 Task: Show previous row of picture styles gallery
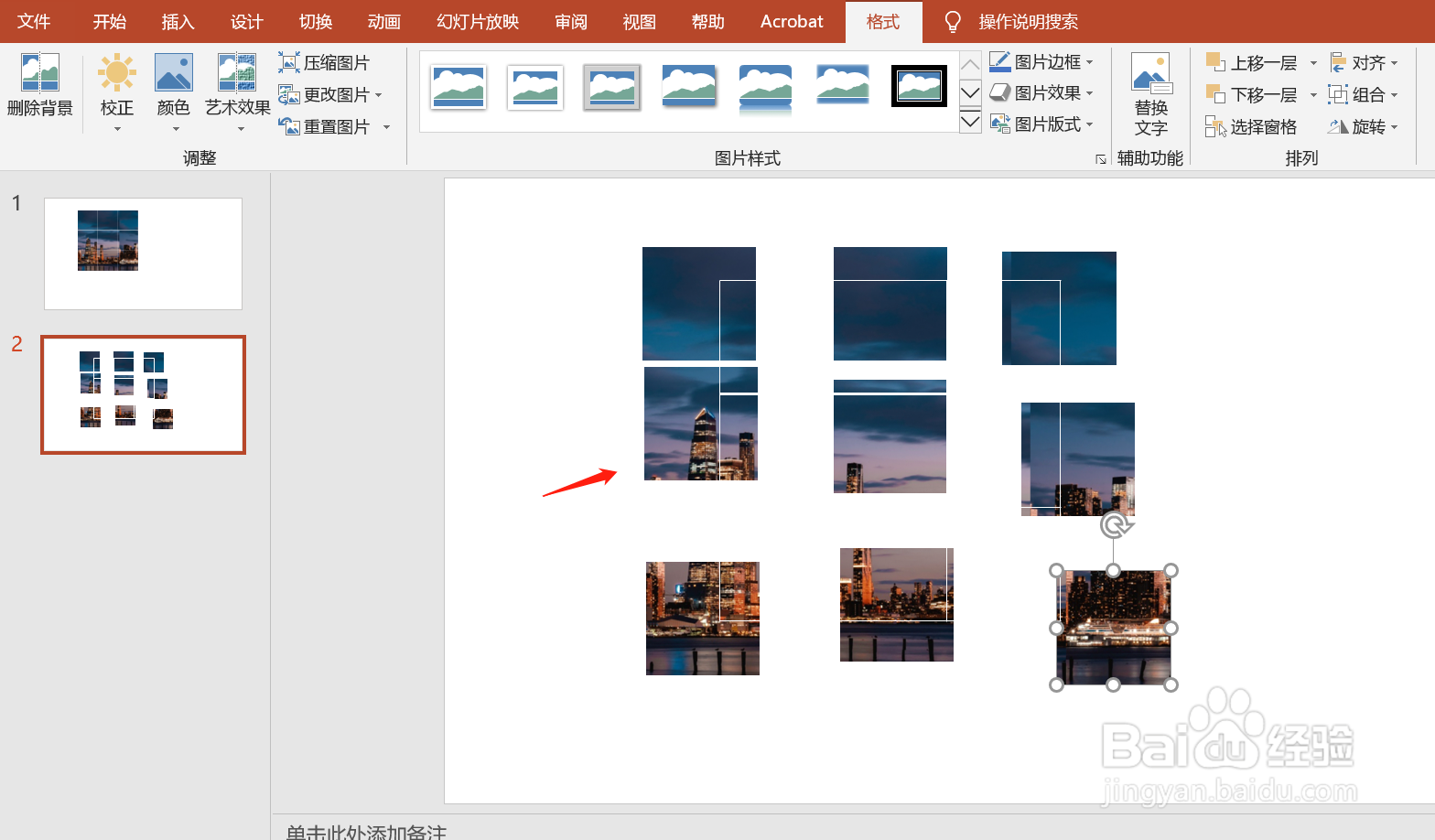click(x=970, y=64)
